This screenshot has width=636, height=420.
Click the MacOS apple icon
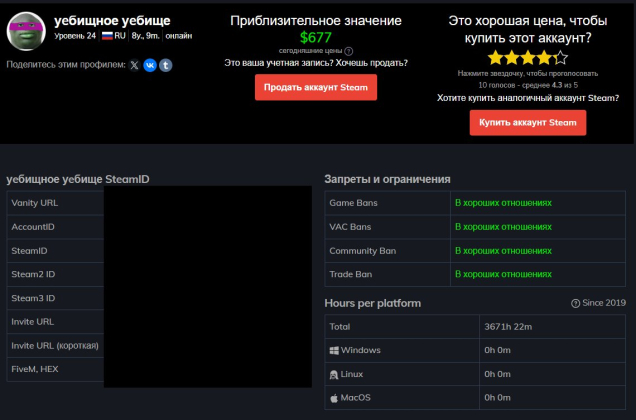tap(334, 398)
